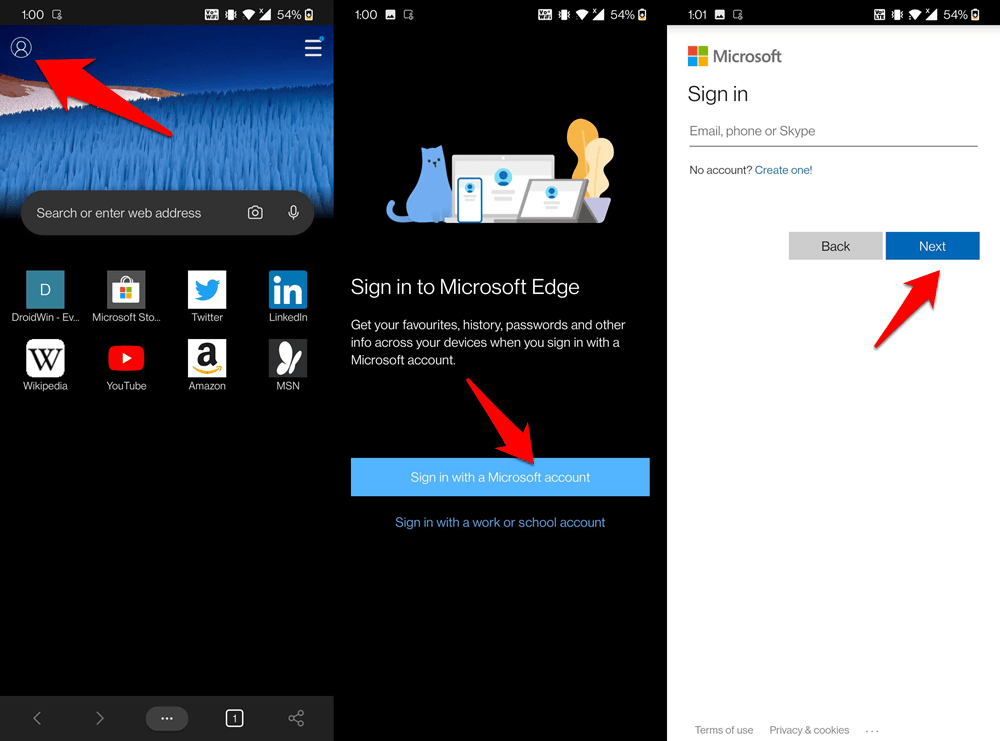Click the Next button
Viewport: 1000px width, 741px height.
point(932,246)
